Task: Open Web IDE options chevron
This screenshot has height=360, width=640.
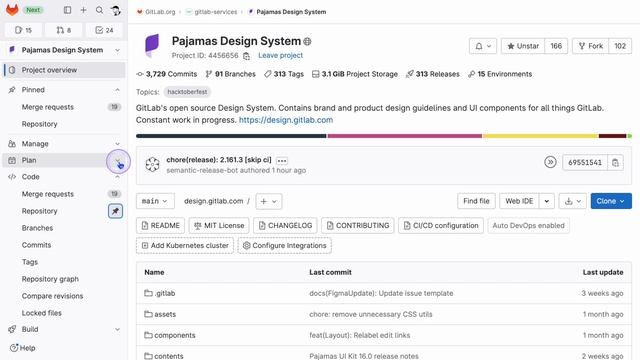Action: tap(547, 201)
